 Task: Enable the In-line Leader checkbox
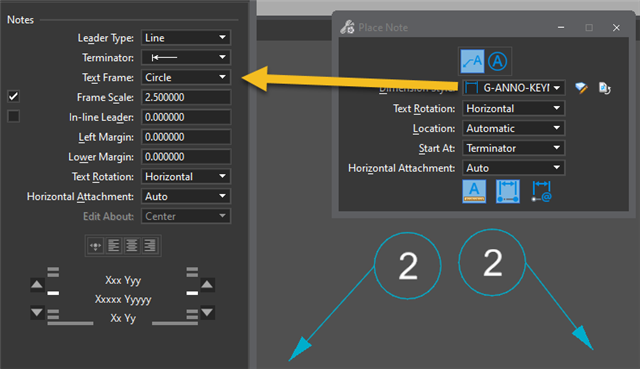[x=13, y=116]
